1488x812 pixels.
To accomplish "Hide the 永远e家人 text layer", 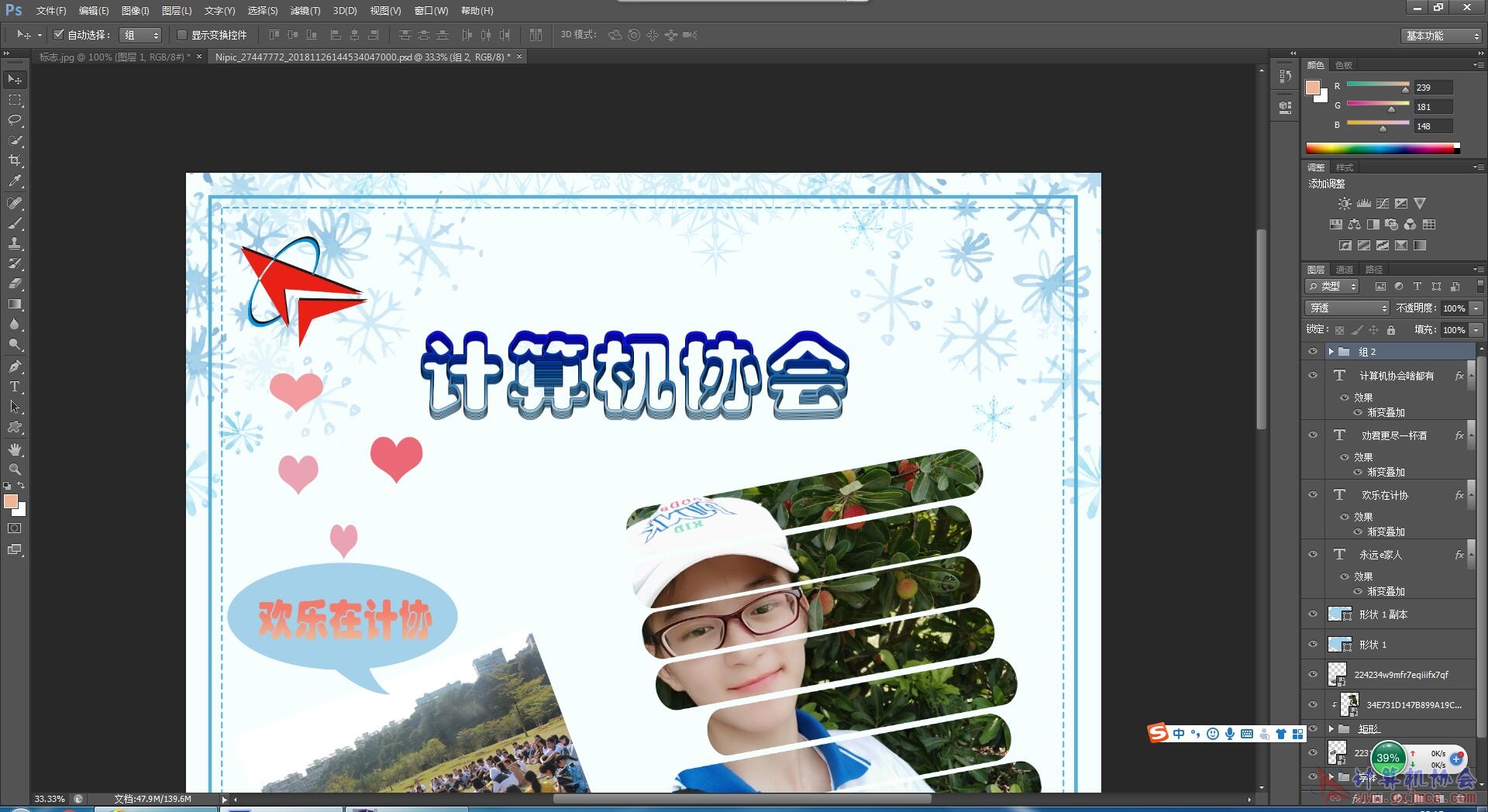I will 1313,555.
